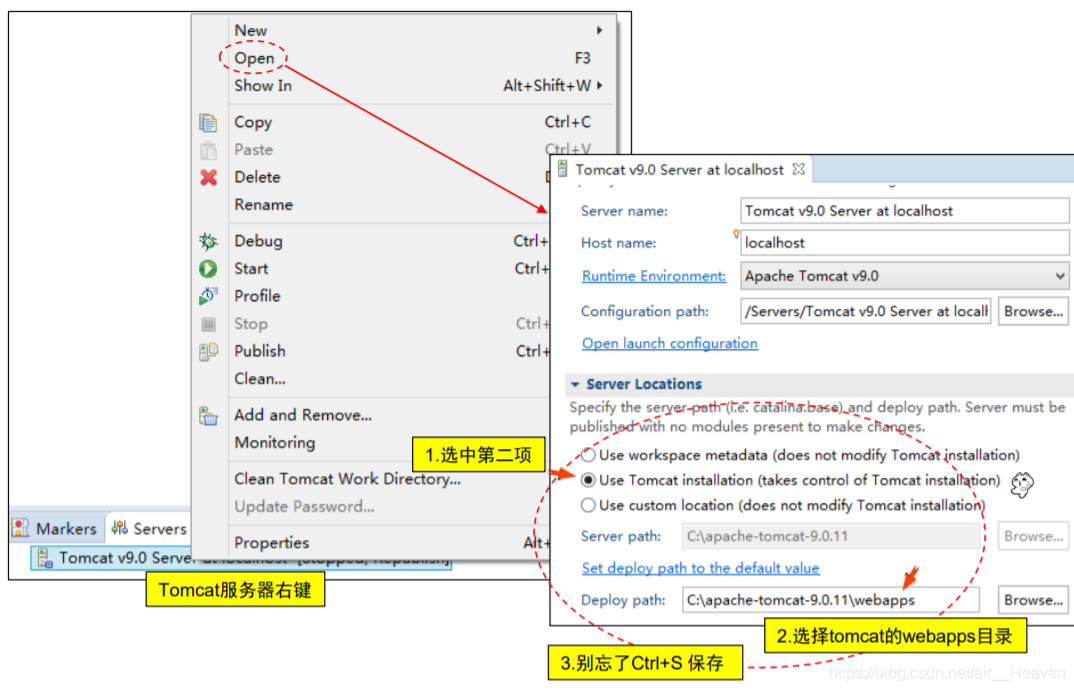Click Open launch configuration link
This screenshot has width=1074, height=691.
click(670, 343)
